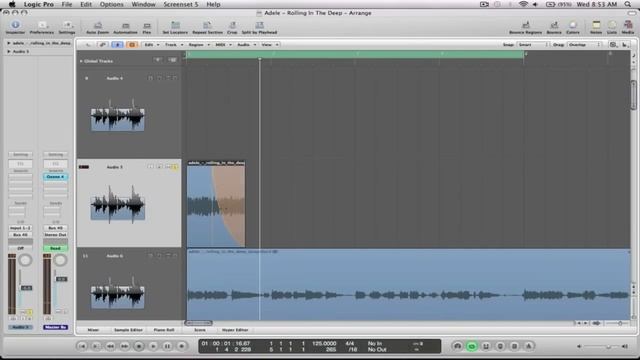Click the Pause transport button
640x360 pixels.
point(167,346)
